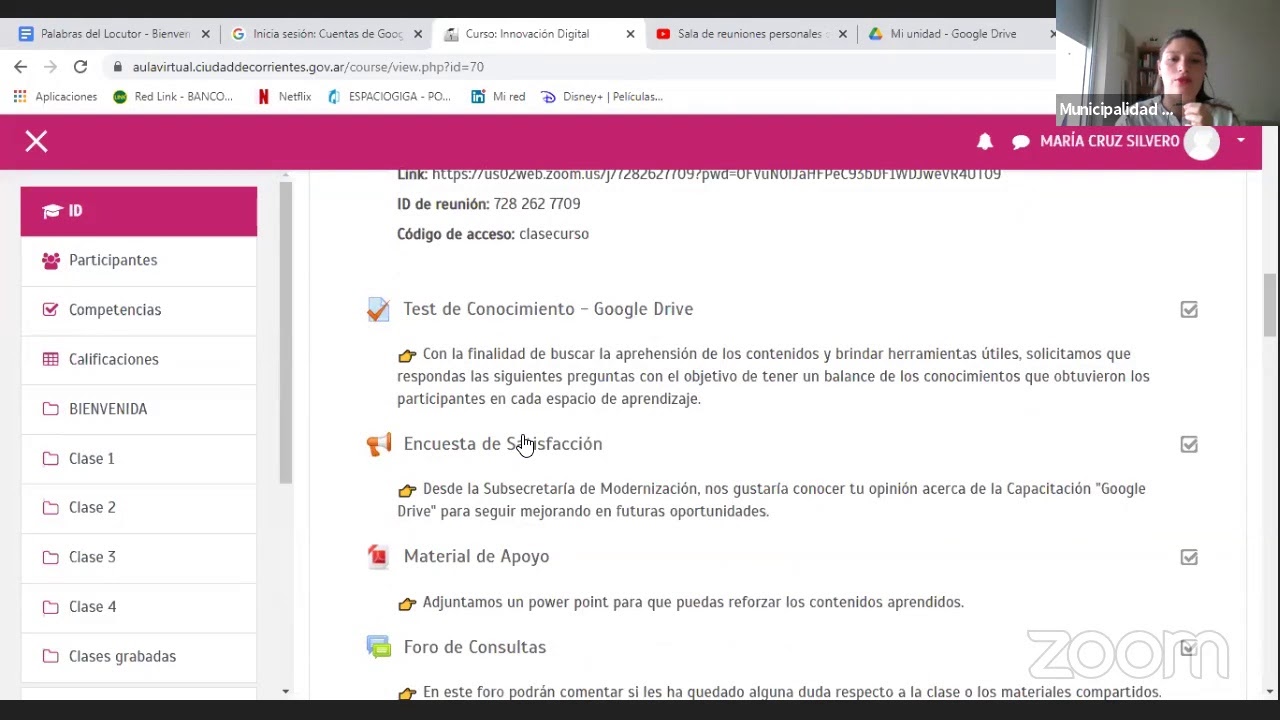
Task: Go to Clases grabadas section in sidebar
Action: [139, 656]
